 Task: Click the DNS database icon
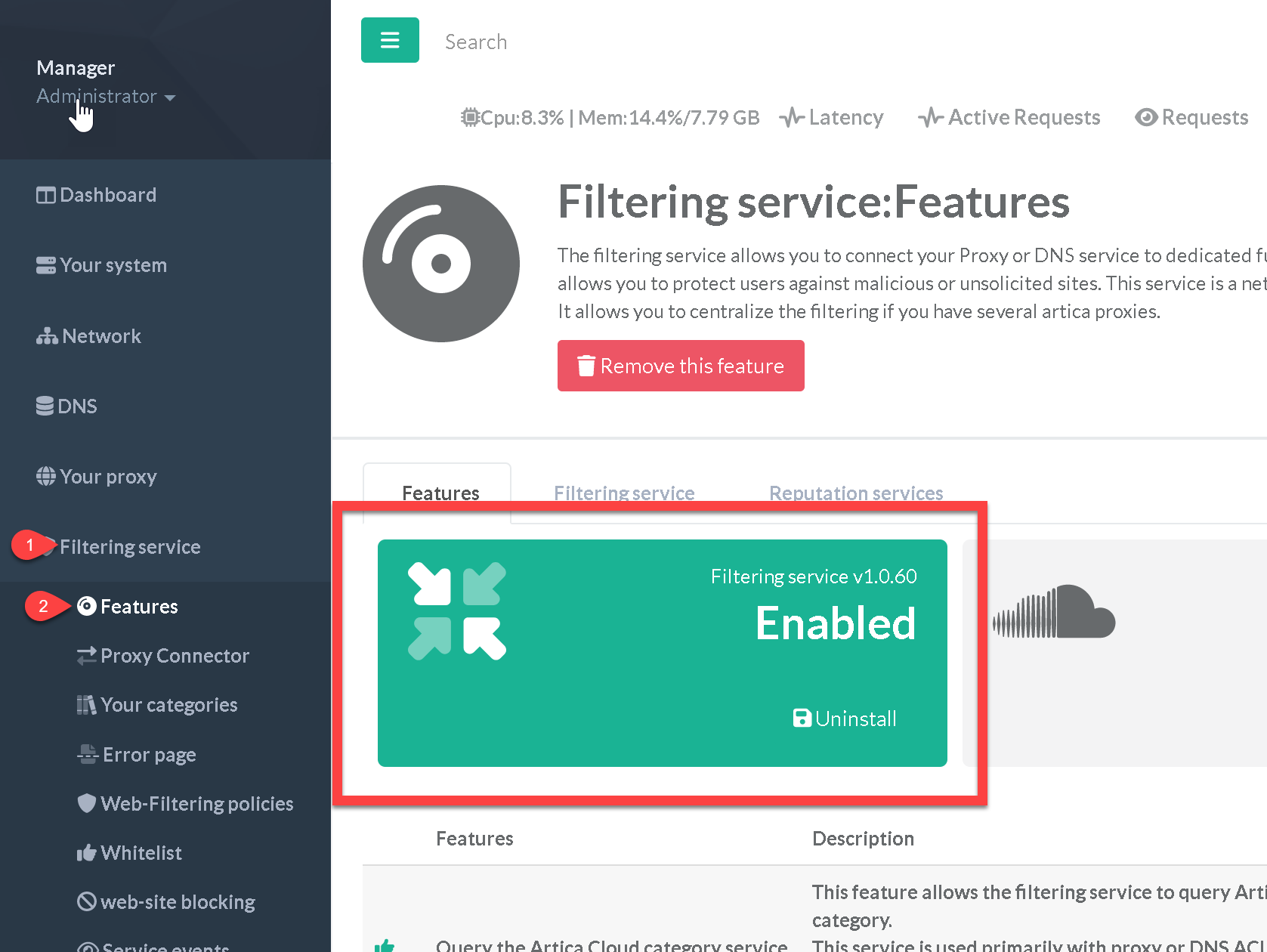point(45,406)
